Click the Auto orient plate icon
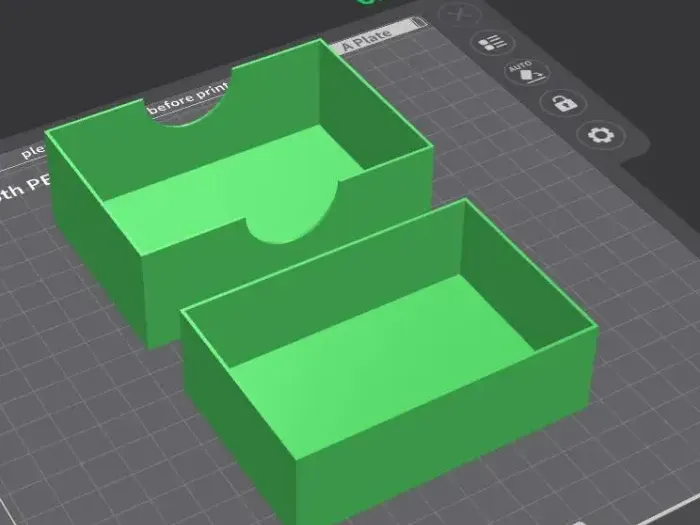 point(527,71)
